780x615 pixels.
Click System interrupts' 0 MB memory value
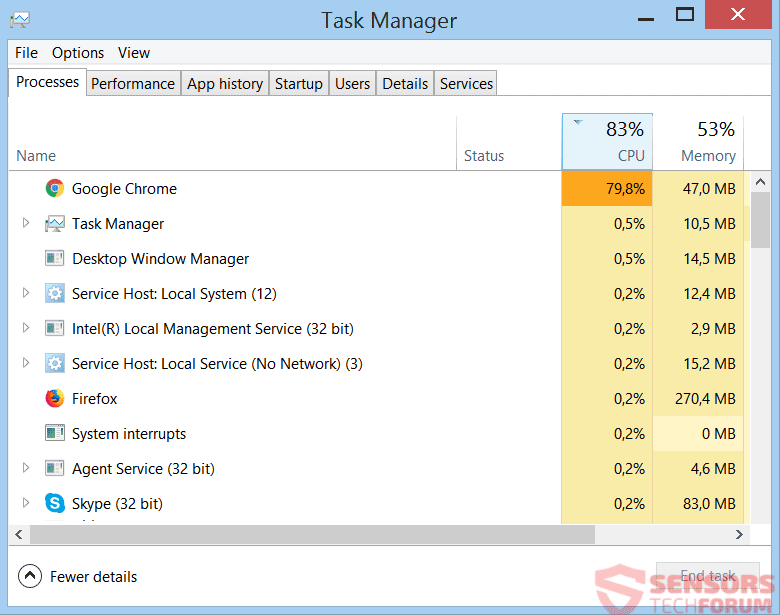coord(718,434)
